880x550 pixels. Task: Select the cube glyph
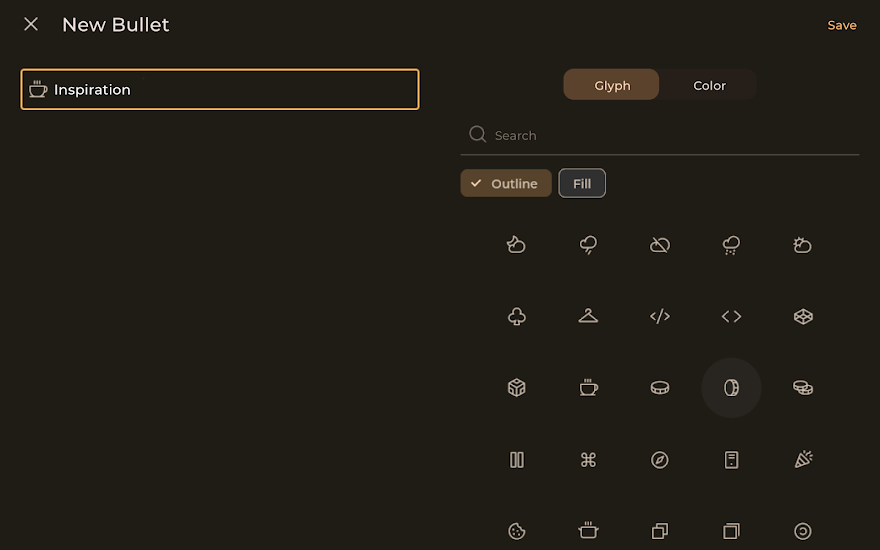pyautogui.click(x=517, y=388)
